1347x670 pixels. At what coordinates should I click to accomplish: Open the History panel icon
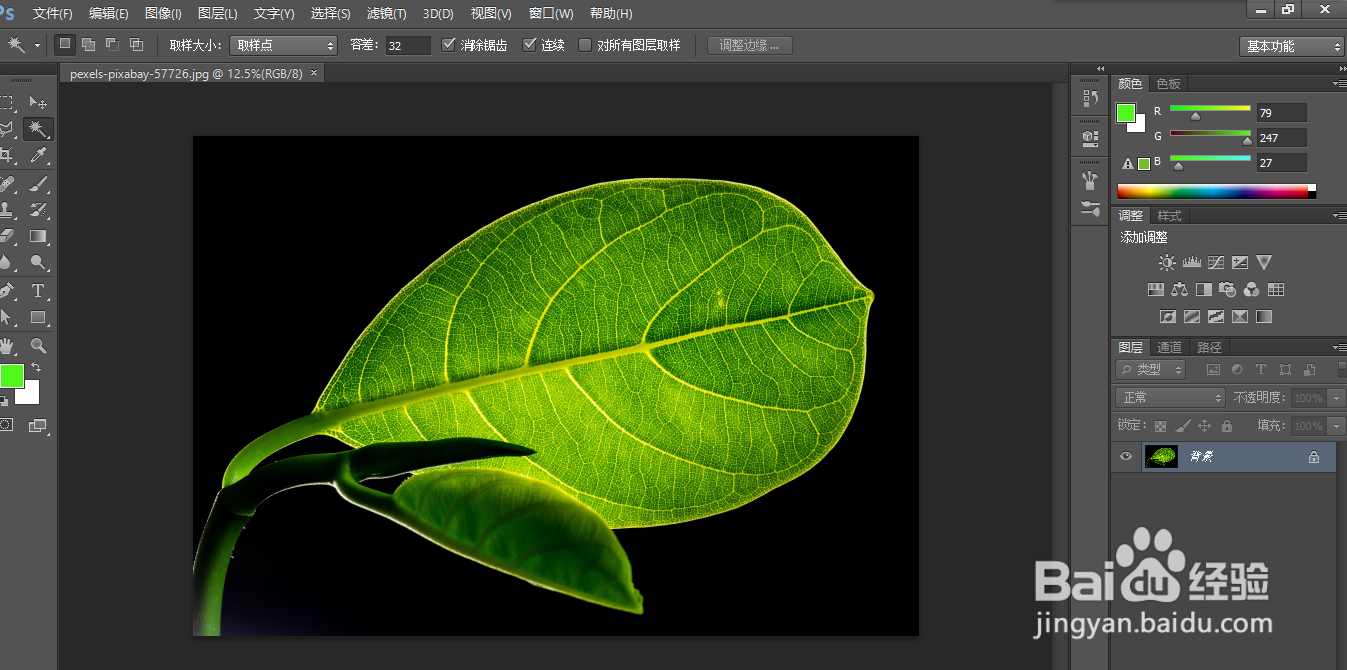point(1090,99)
